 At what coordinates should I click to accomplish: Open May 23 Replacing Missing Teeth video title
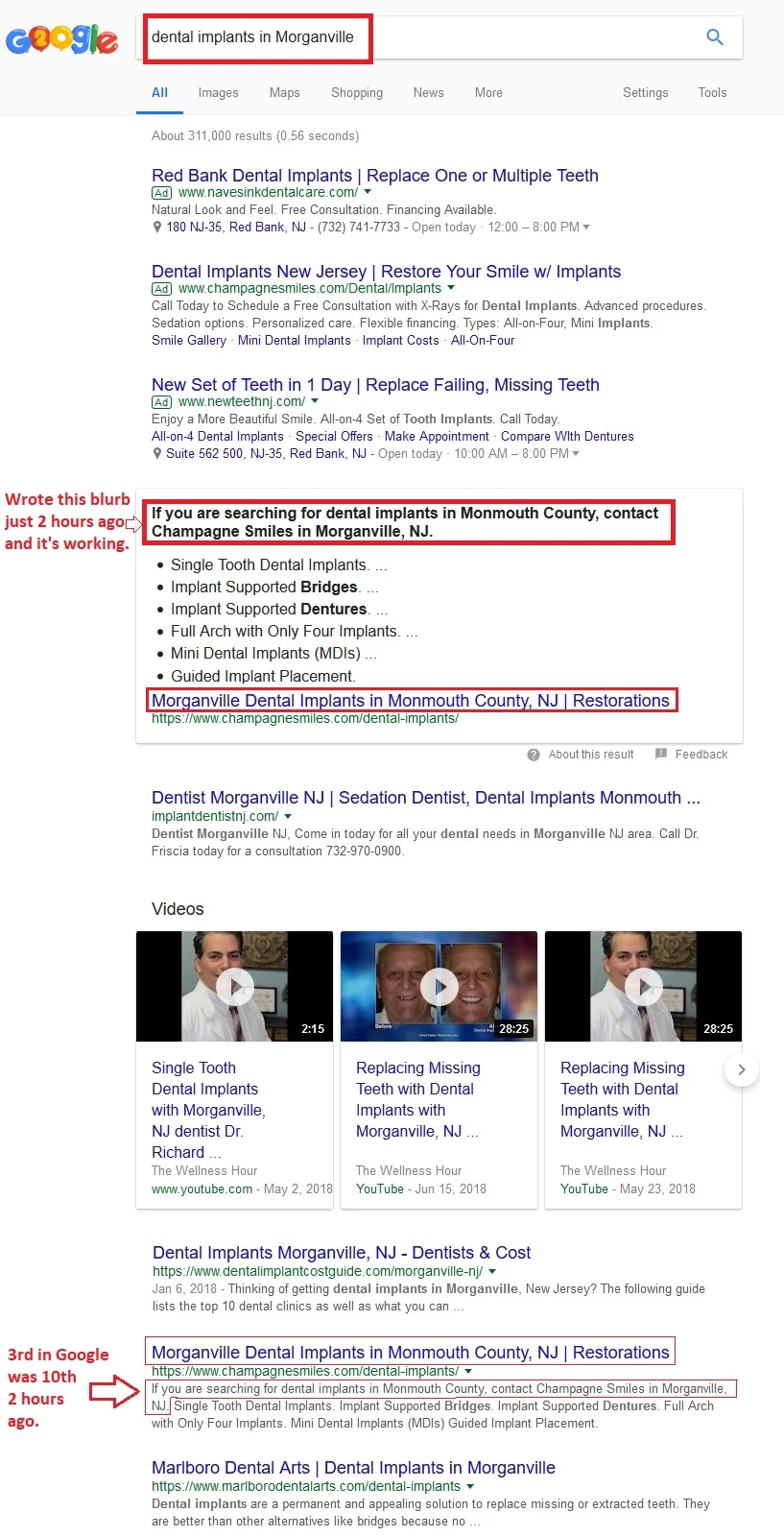point(623,1099)
